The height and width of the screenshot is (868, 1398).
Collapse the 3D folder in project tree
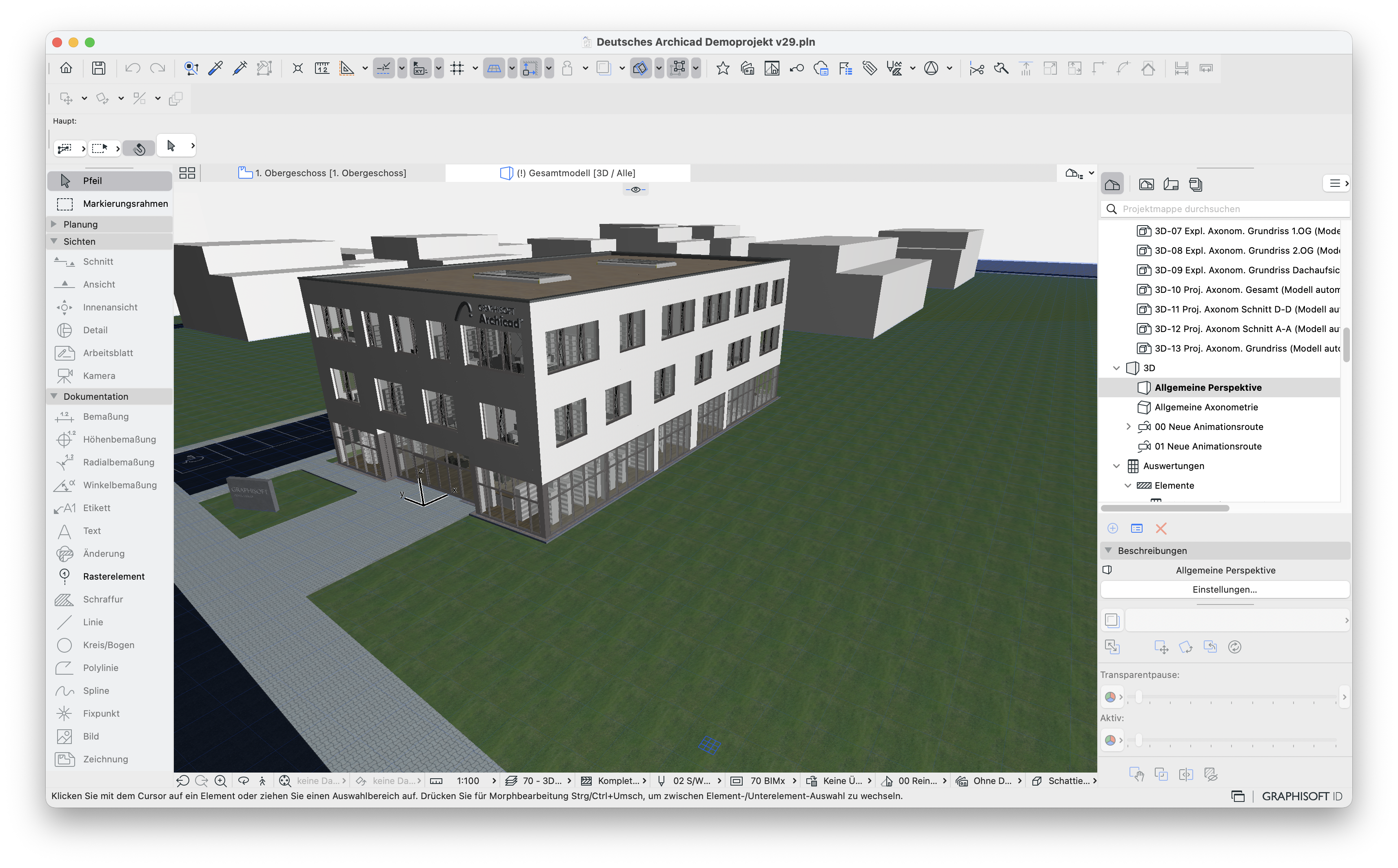pos(1117,368)
